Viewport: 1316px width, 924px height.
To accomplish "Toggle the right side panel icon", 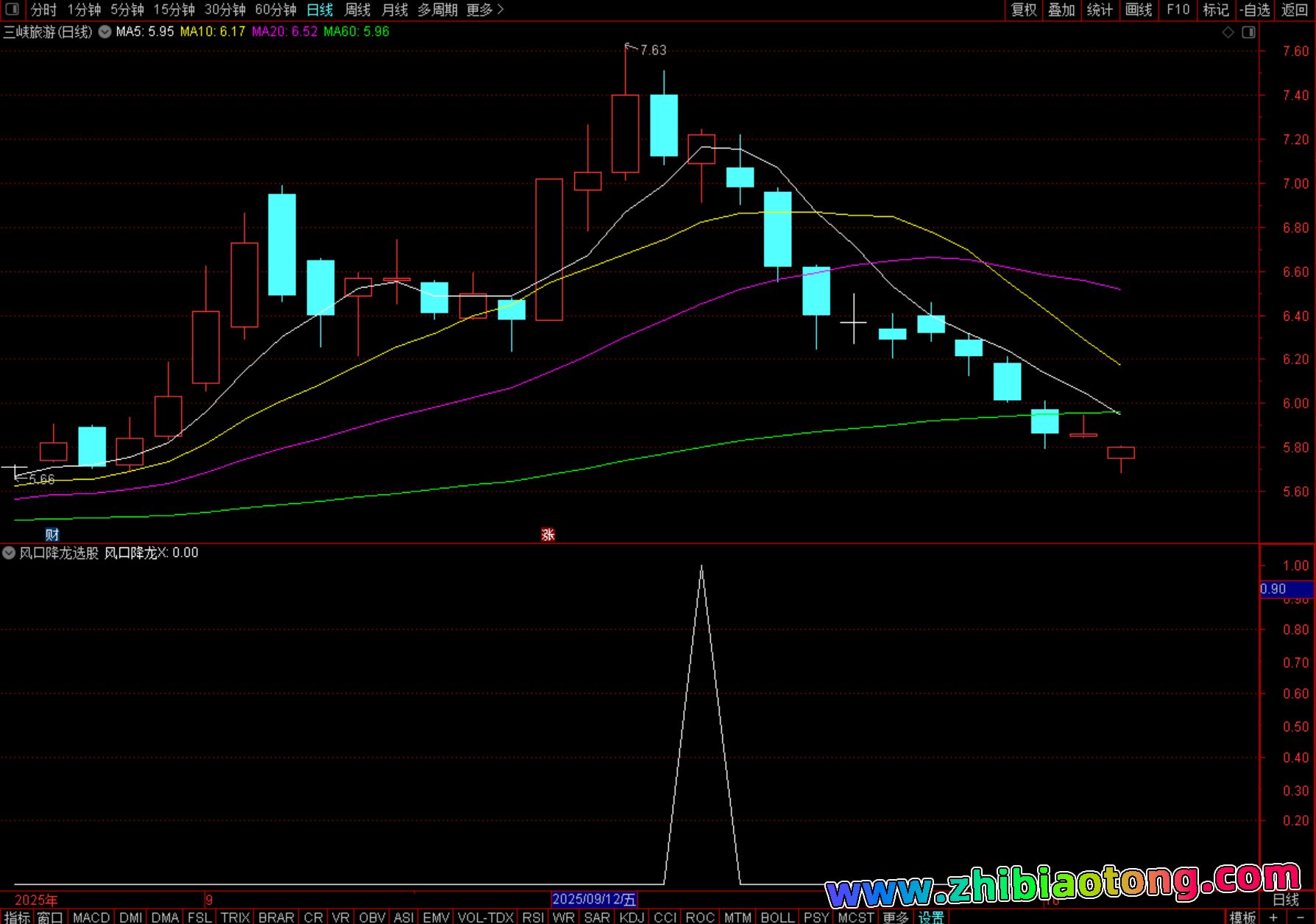I will [1248, 32].
